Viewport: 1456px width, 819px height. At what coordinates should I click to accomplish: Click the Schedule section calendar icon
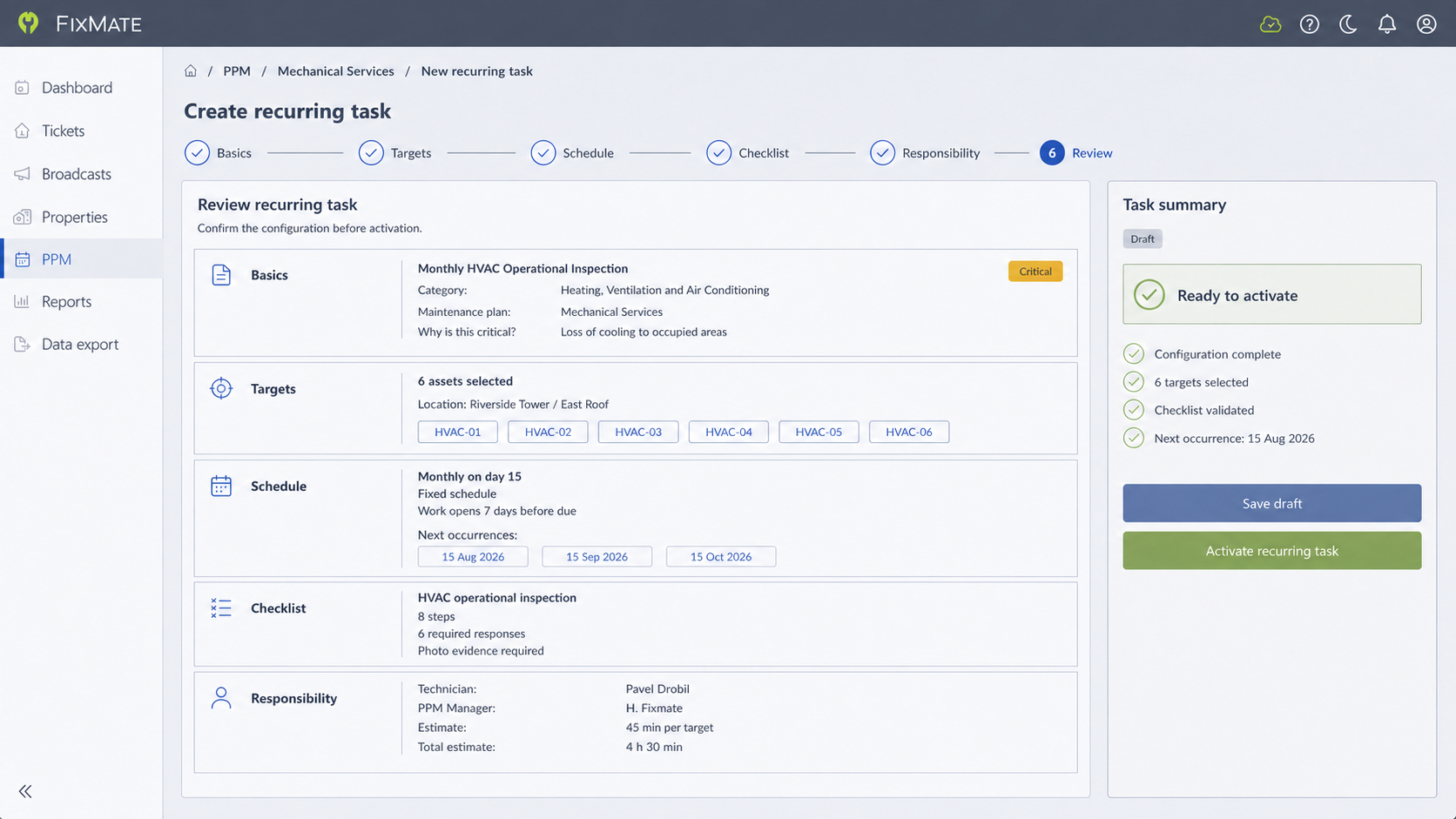221,486
